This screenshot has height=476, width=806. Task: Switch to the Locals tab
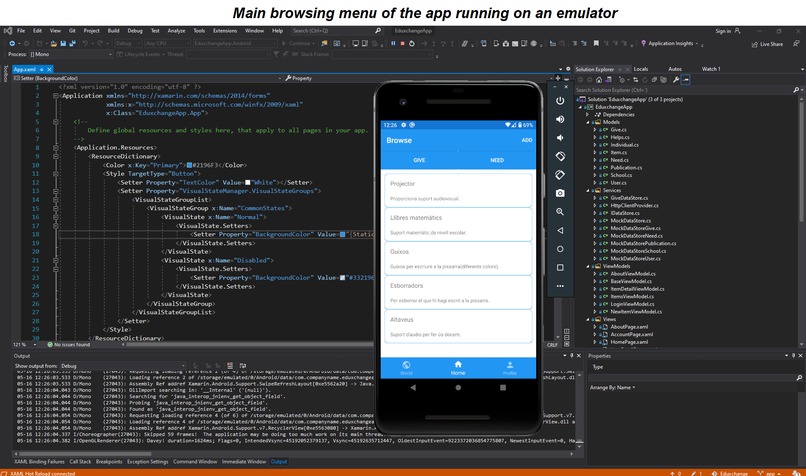pos(641,69)
